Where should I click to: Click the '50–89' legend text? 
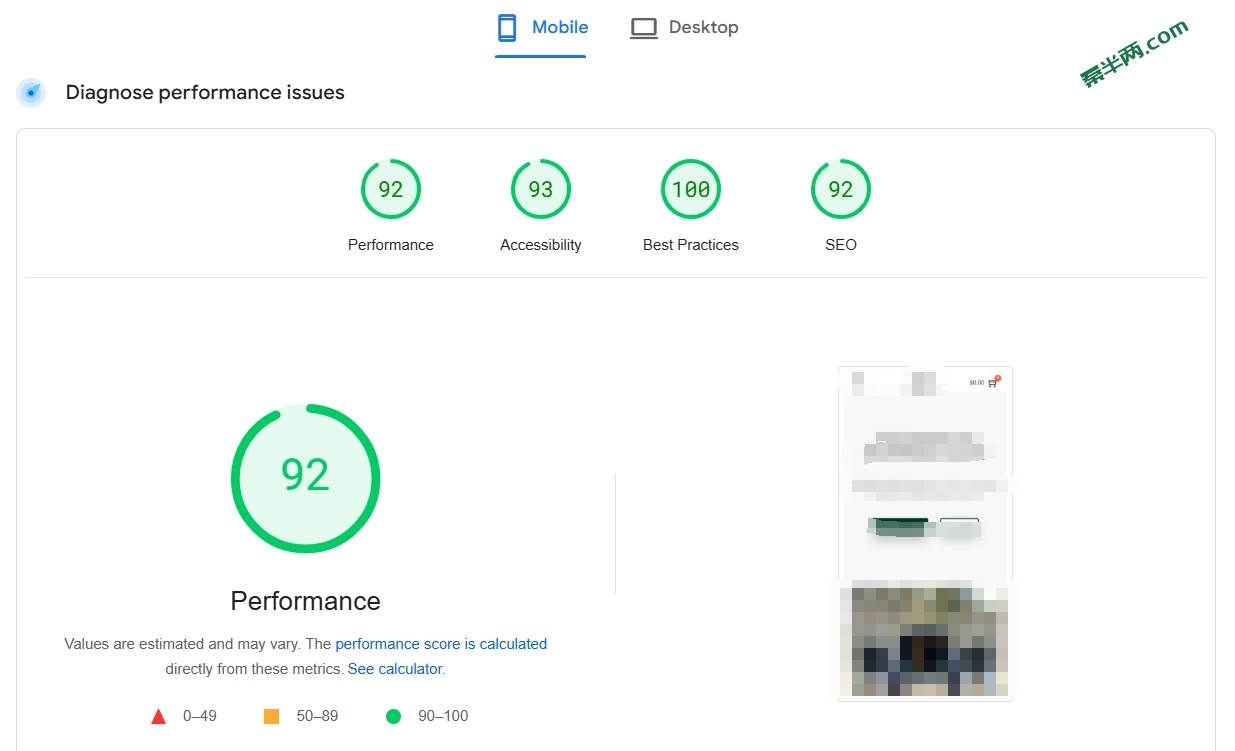coord(318,716)
